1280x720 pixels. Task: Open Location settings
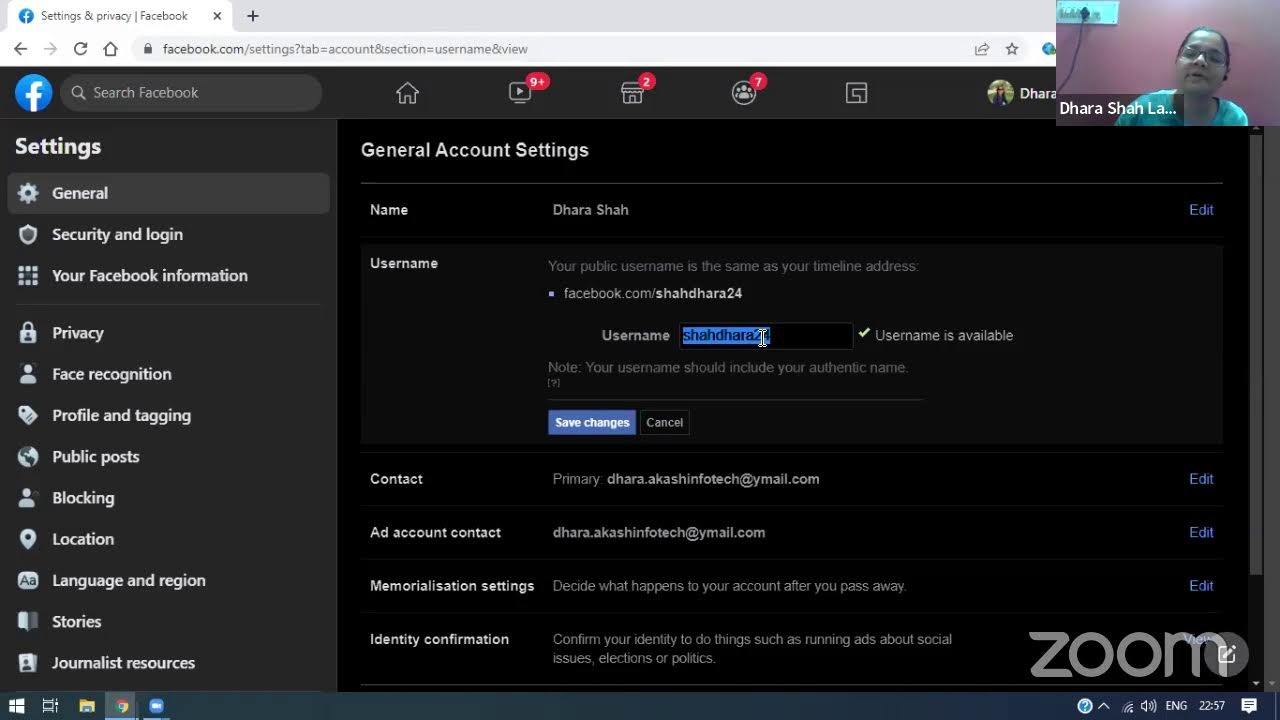click(x=168, y=538)
